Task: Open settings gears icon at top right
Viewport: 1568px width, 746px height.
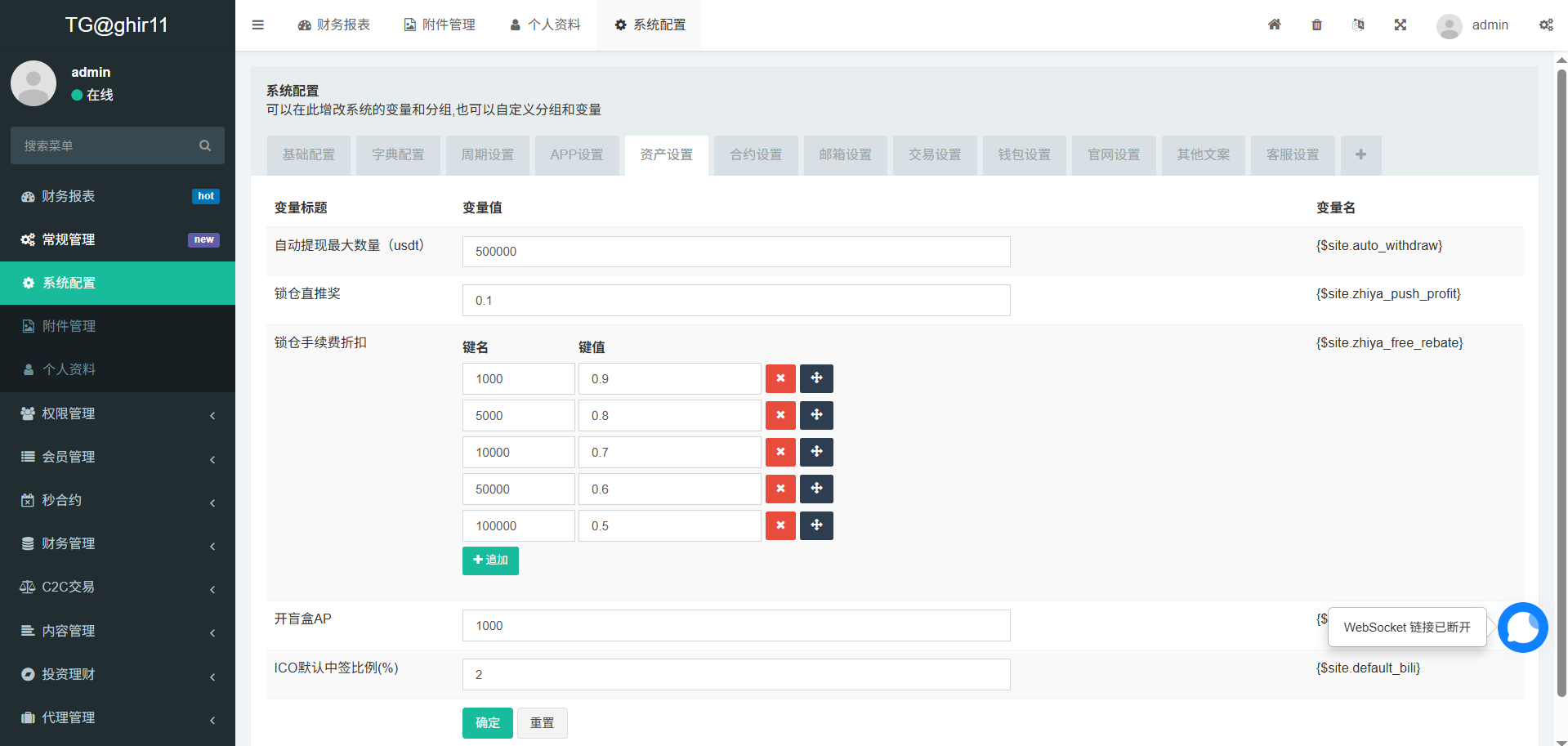Action: coord(1546,25)
